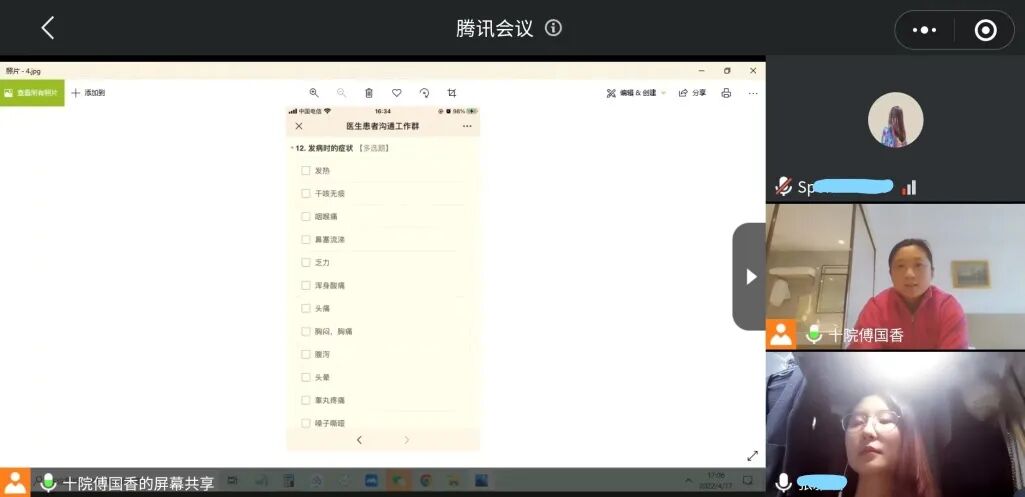Click the heart favorite icon in Photos
The width and height of the screenshot is (1025, 497).
pyautogui.click(x=396, y=93)
